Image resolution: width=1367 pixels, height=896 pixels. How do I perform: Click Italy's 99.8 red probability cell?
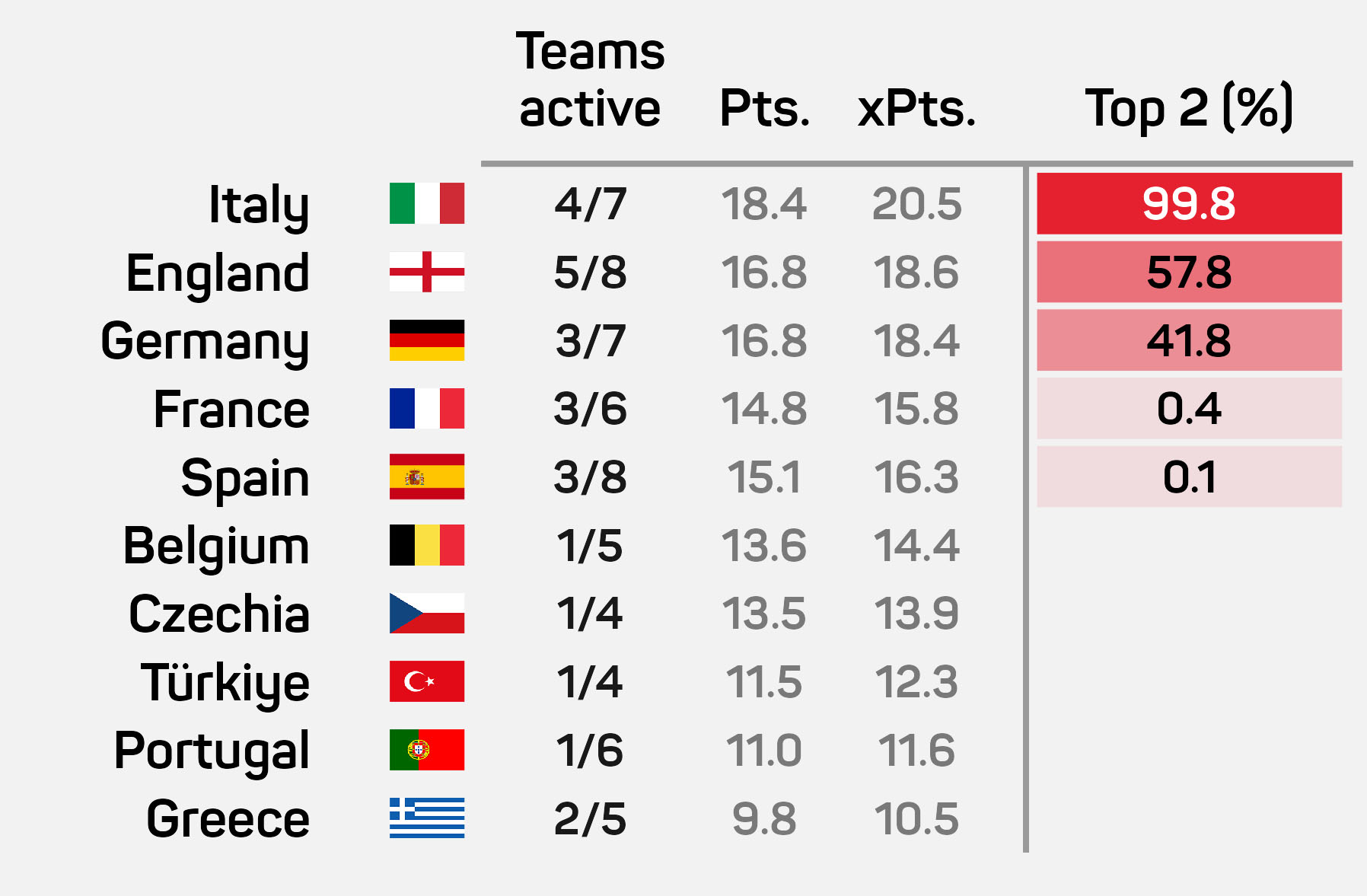1189,203
